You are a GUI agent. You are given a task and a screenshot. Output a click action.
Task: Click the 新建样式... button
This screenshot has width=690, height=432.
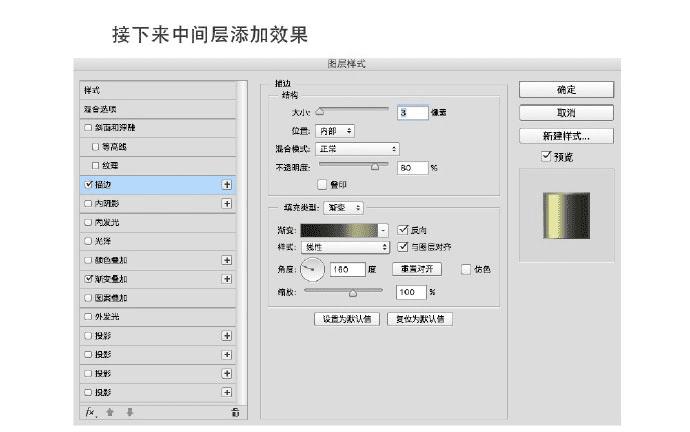566,136
